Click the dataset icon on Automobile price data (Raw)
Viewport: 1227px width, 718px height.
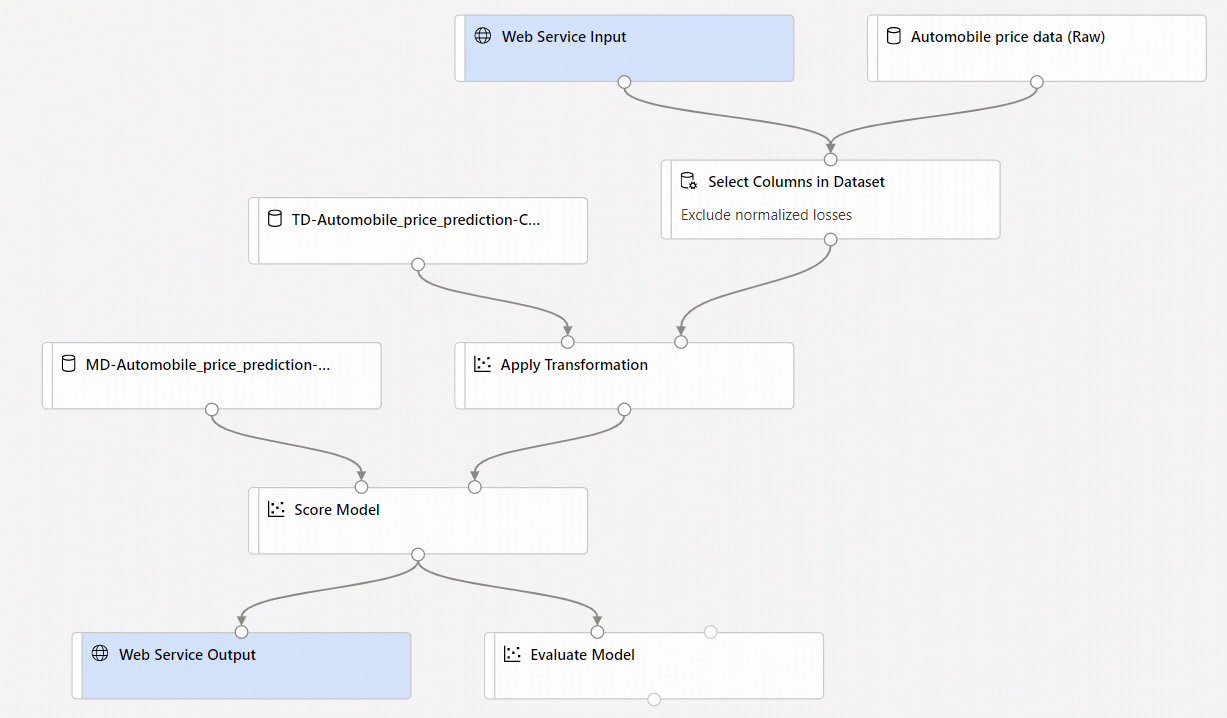click(892, 36)
